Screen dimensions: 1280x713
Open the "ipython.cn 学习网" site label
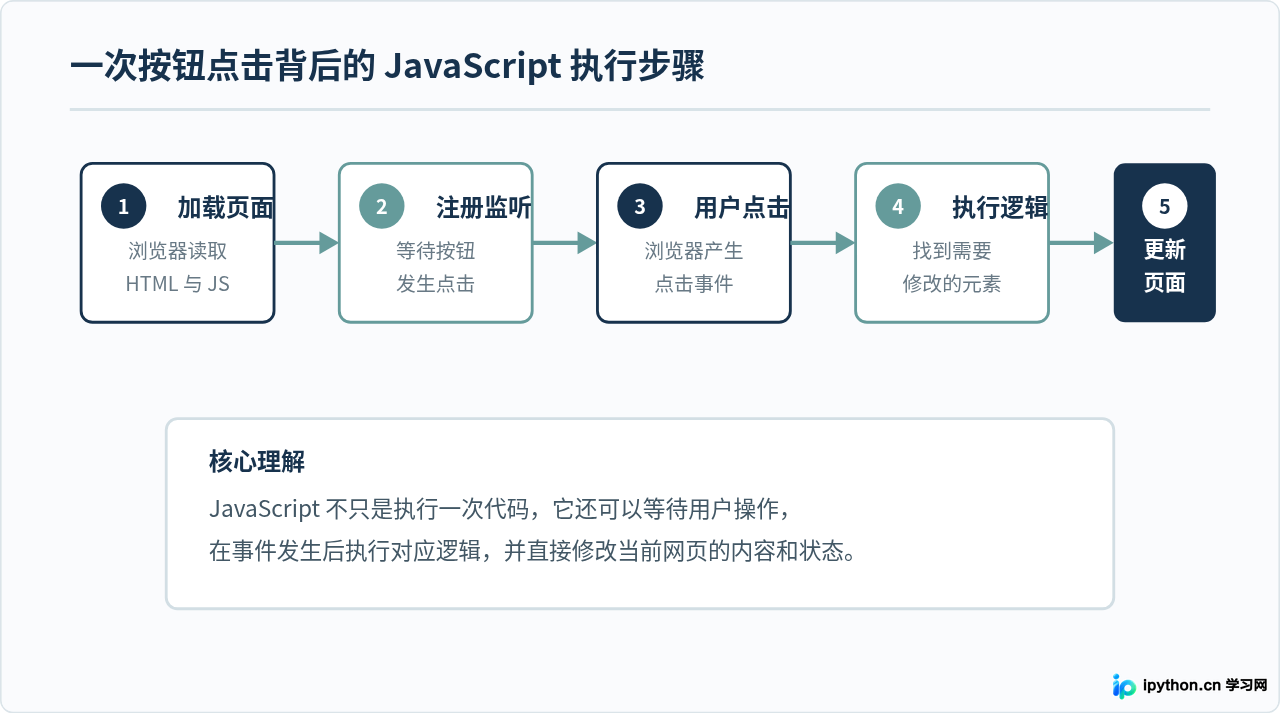pos(1204,686)
